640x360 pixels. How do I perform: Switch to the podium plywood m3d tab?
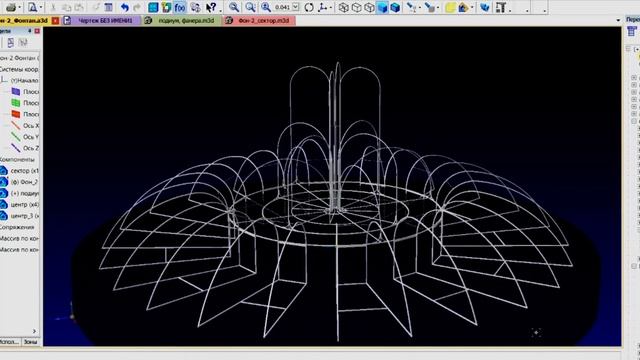click(x=182, y=20)
